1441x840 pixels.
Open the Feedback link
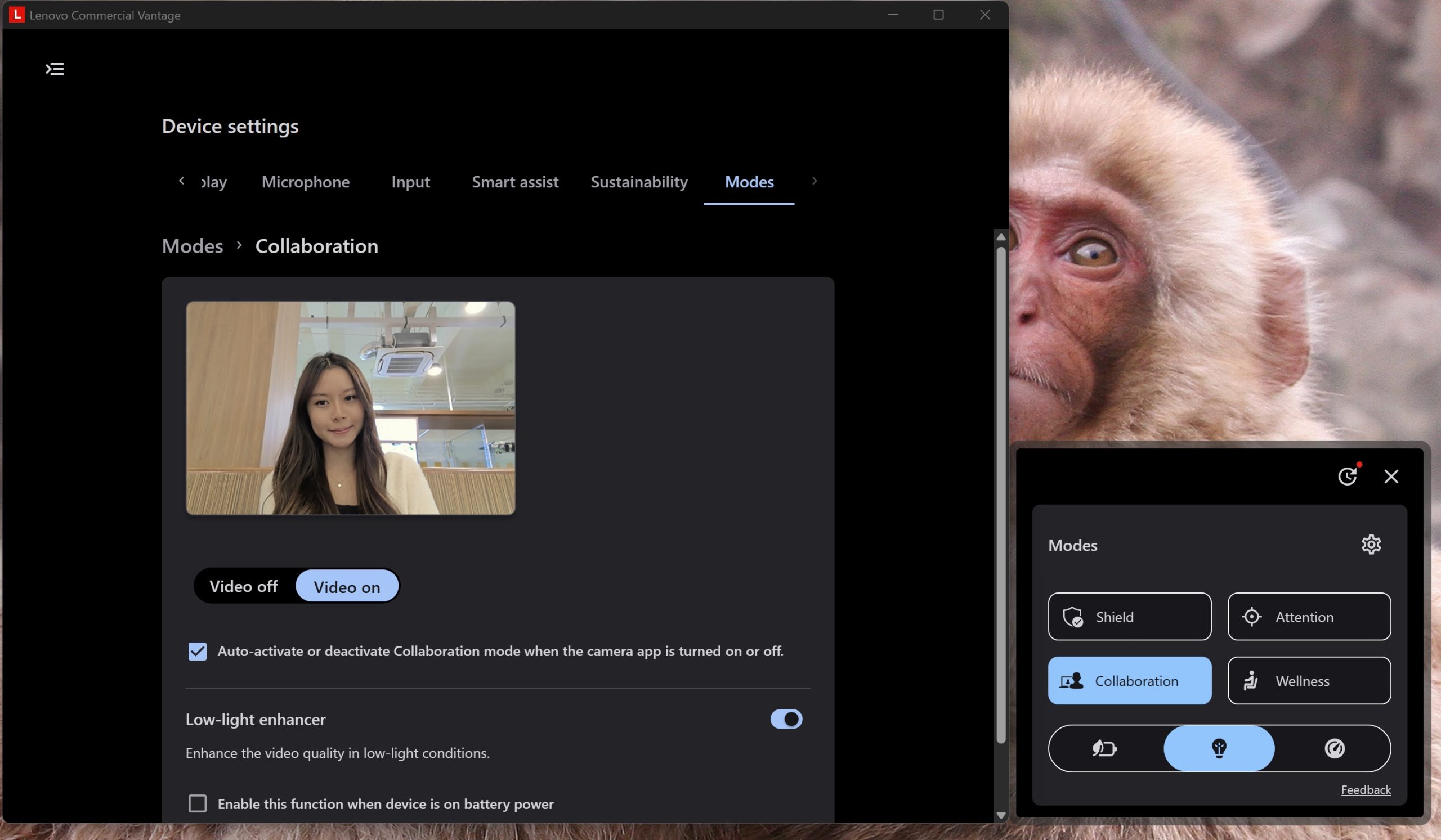coord(1366,790)
